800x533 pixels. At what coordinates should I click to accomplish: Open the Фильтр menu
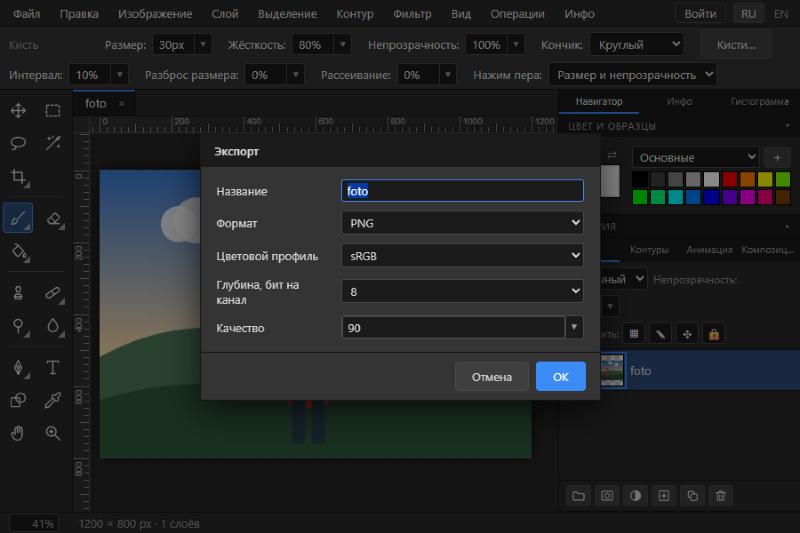click(412, 14)
